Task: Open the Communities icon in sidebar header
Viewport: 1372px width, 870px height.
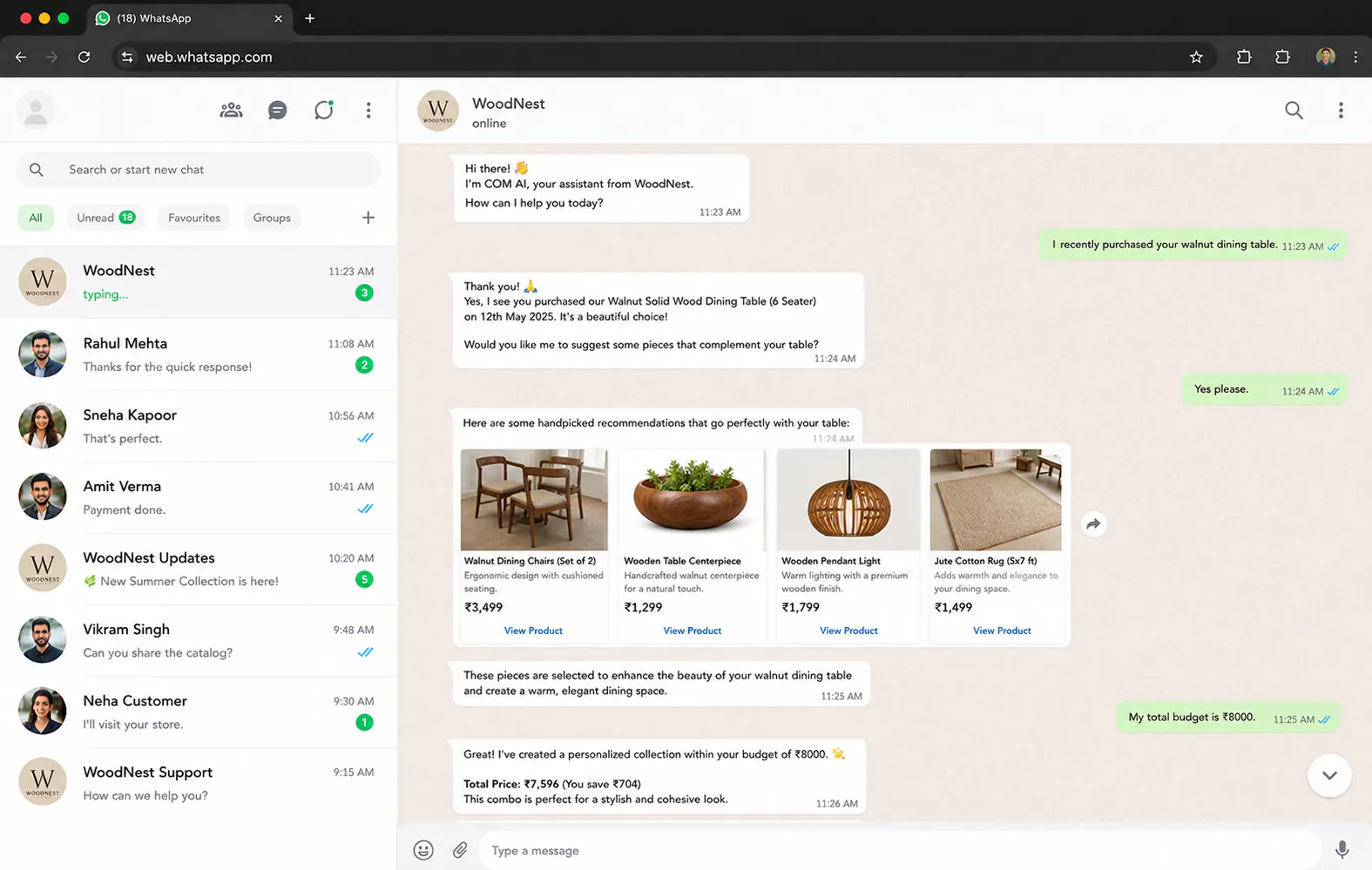Action: [x=231, y=111]
